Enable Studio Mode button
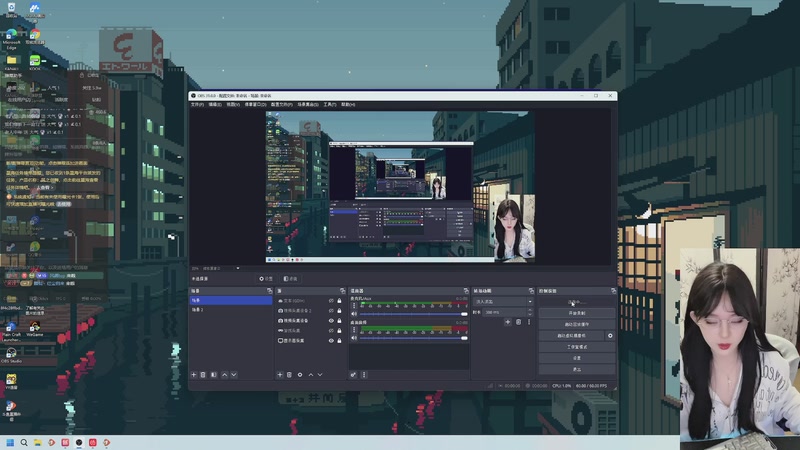 (577, 347)
